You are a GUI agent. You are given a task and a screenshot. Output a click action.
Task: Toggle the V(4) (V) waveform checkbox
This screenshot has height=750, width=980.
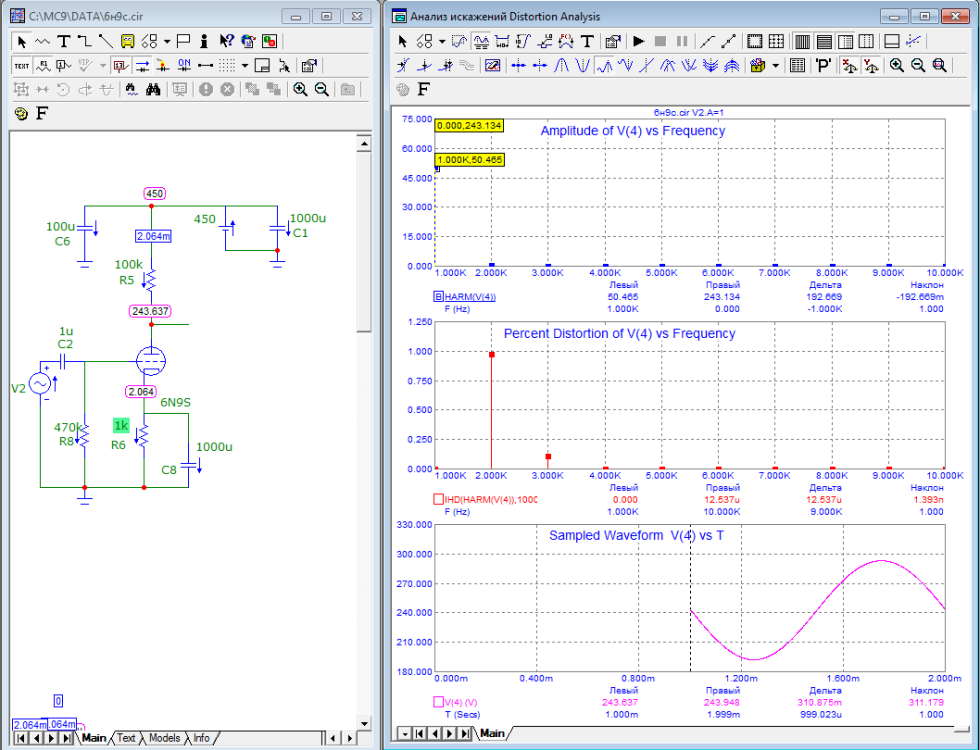438,702
